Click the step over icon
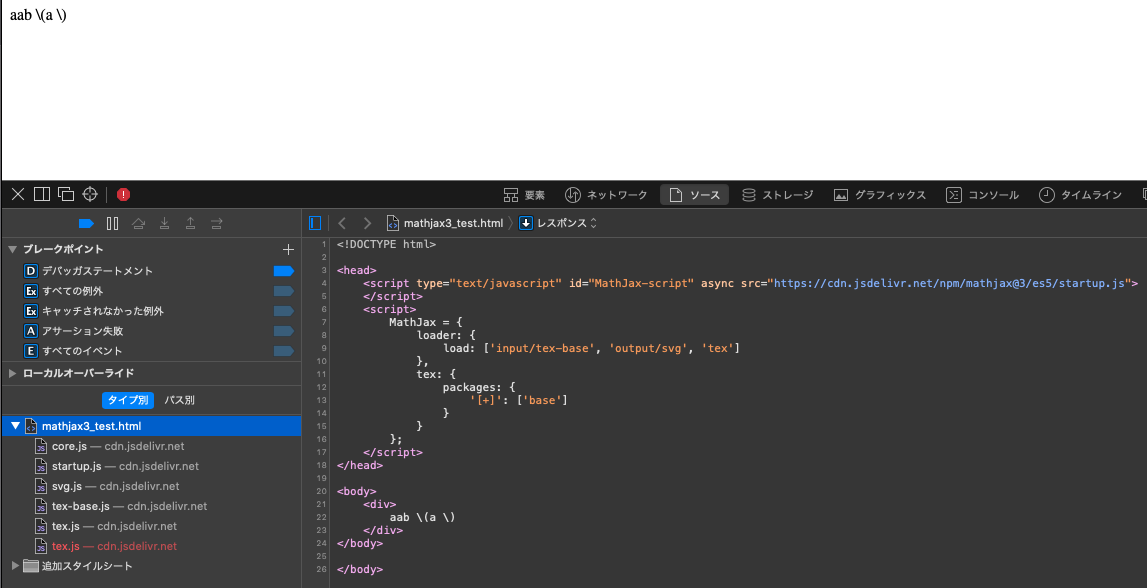Viewport: 1147px width, 588px height. [x=138, y=223]
